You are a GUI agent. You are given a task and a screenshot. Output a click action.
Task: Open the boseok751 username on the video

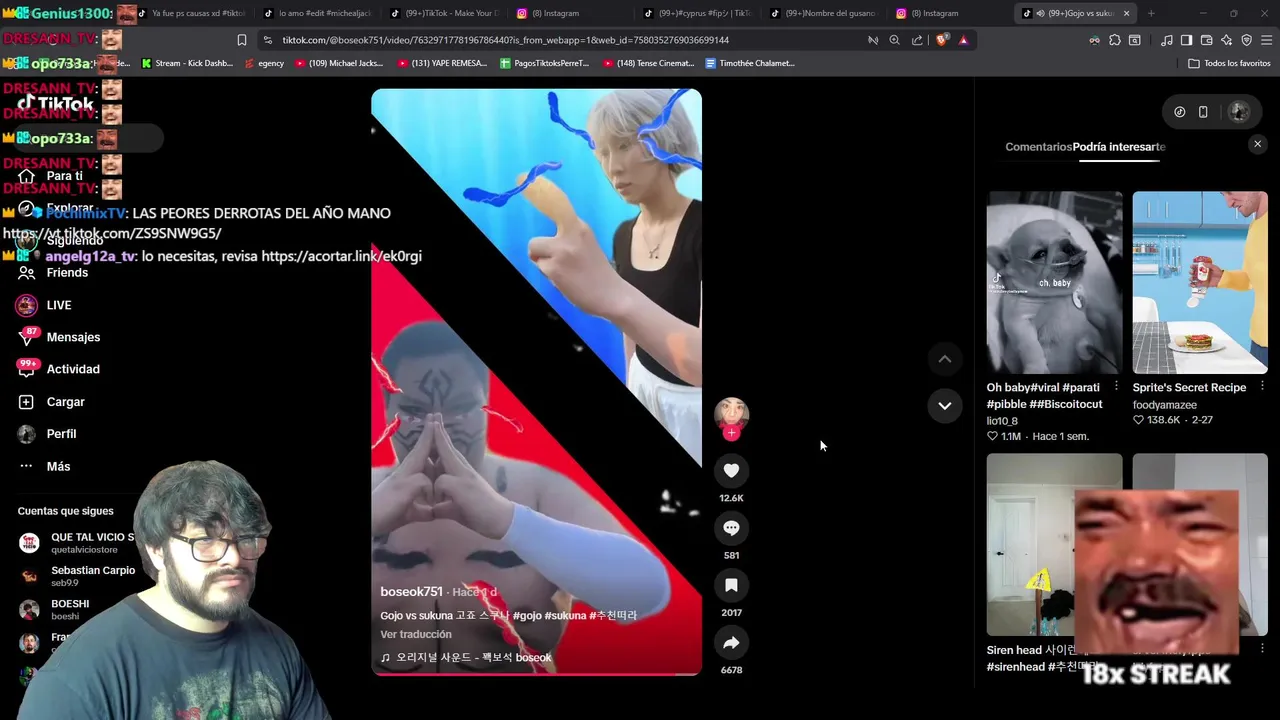(x=411, y=592)
